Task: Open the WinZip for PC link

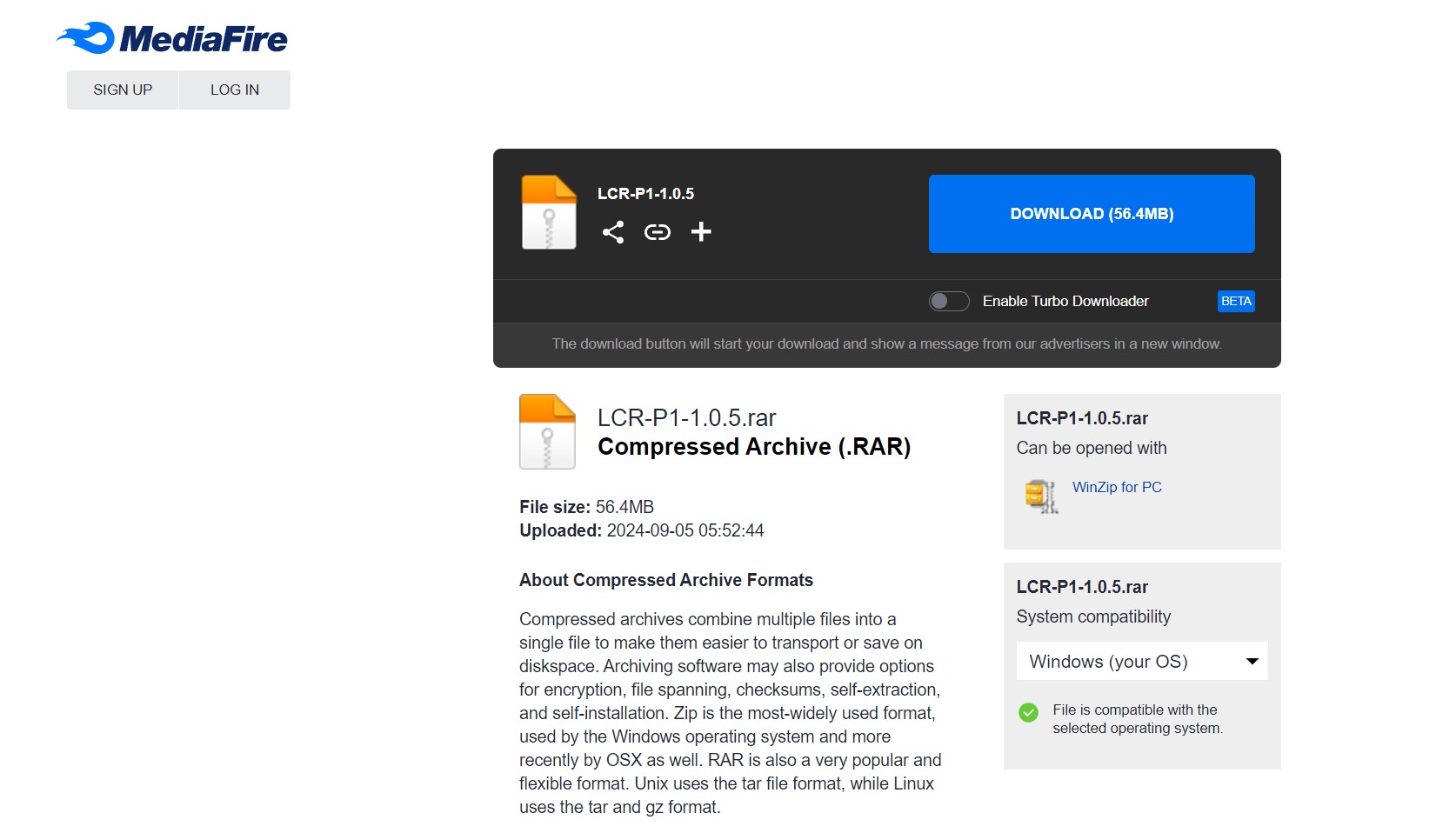Action: (1117, 487)
